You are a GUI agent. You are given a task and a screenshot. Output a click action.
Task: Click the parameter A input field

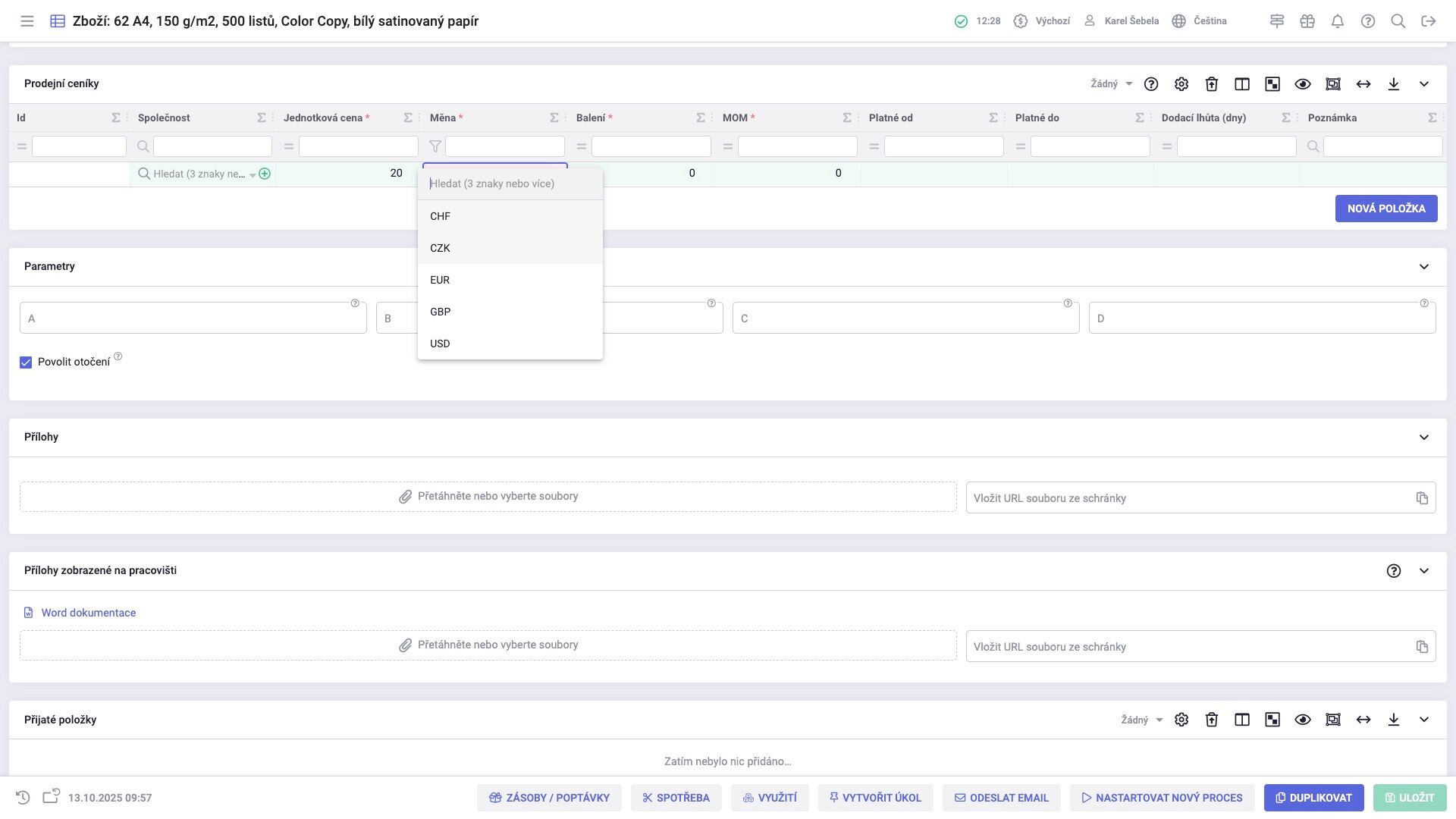click(193, 318)
